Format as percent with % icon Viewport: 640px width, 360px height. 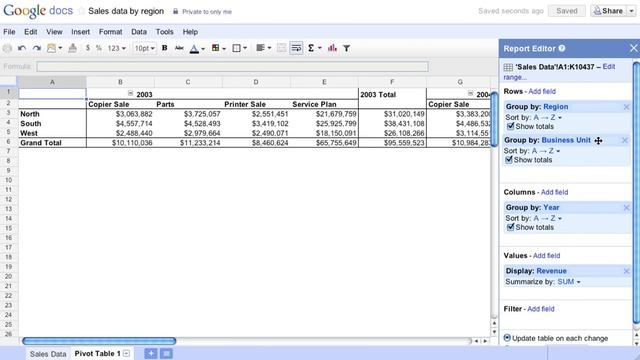coord(99,48)
